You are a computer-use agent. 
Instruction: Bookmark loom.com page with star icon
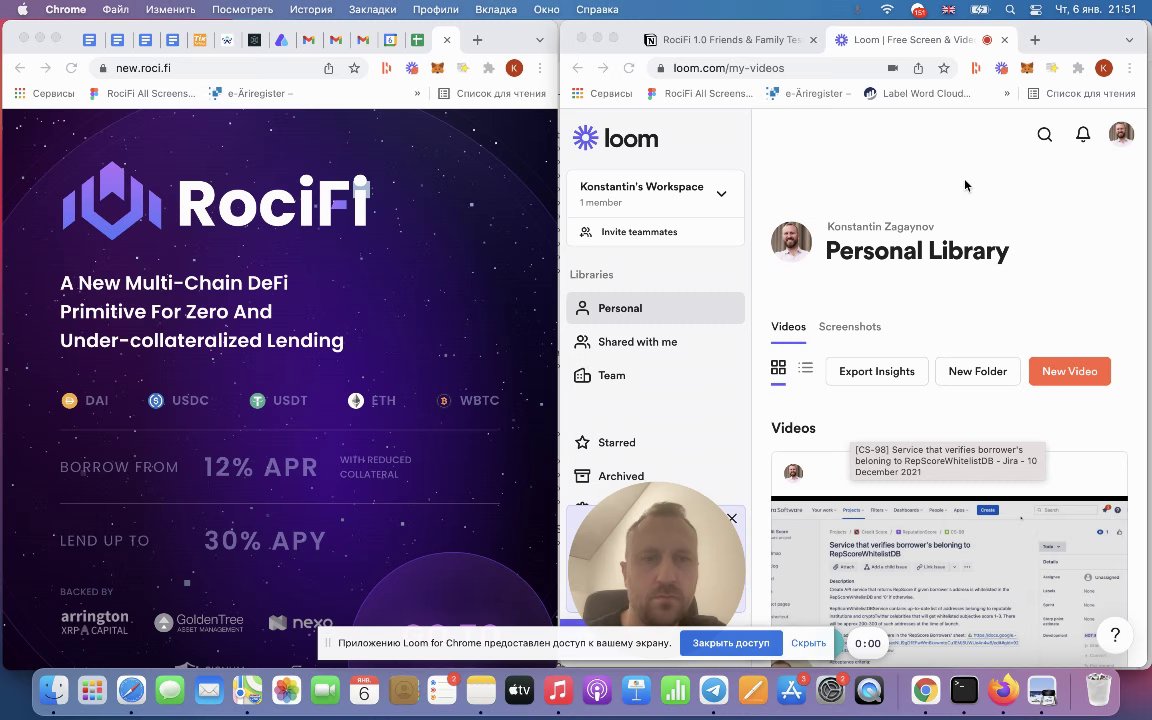(x=943, y=68)
